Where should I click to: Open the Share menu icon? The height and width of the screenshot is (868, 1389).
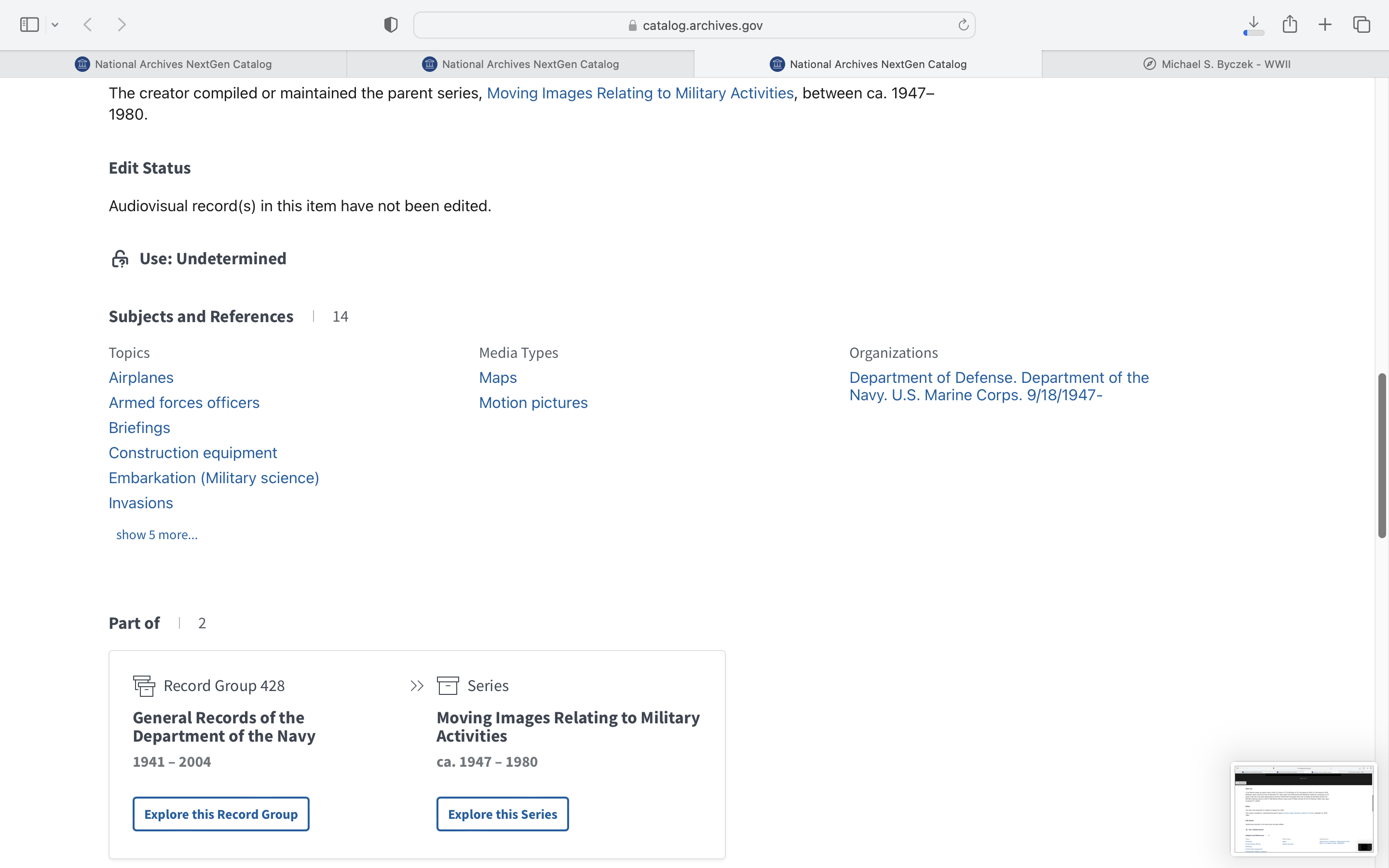tap(1290, 25)
